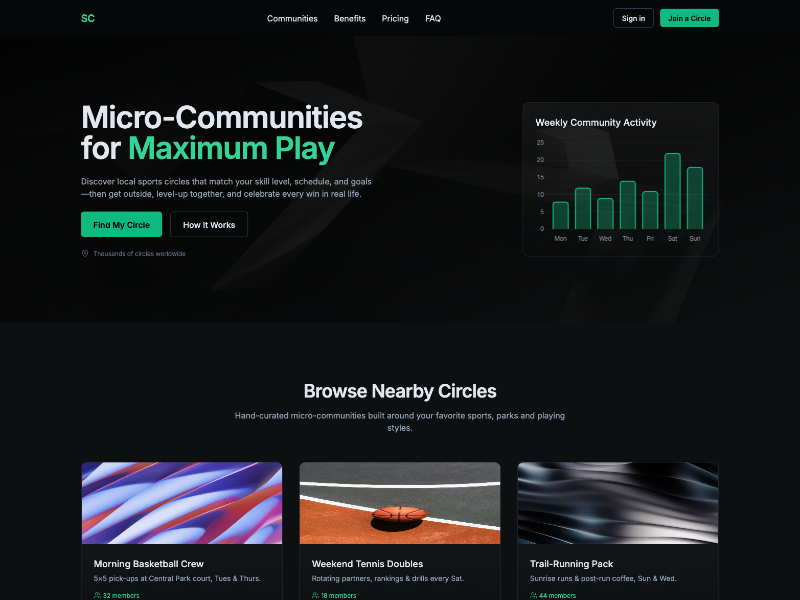Click the '44 members' text
The height and width of the screenshot is (600, 800).
(557, 595)
